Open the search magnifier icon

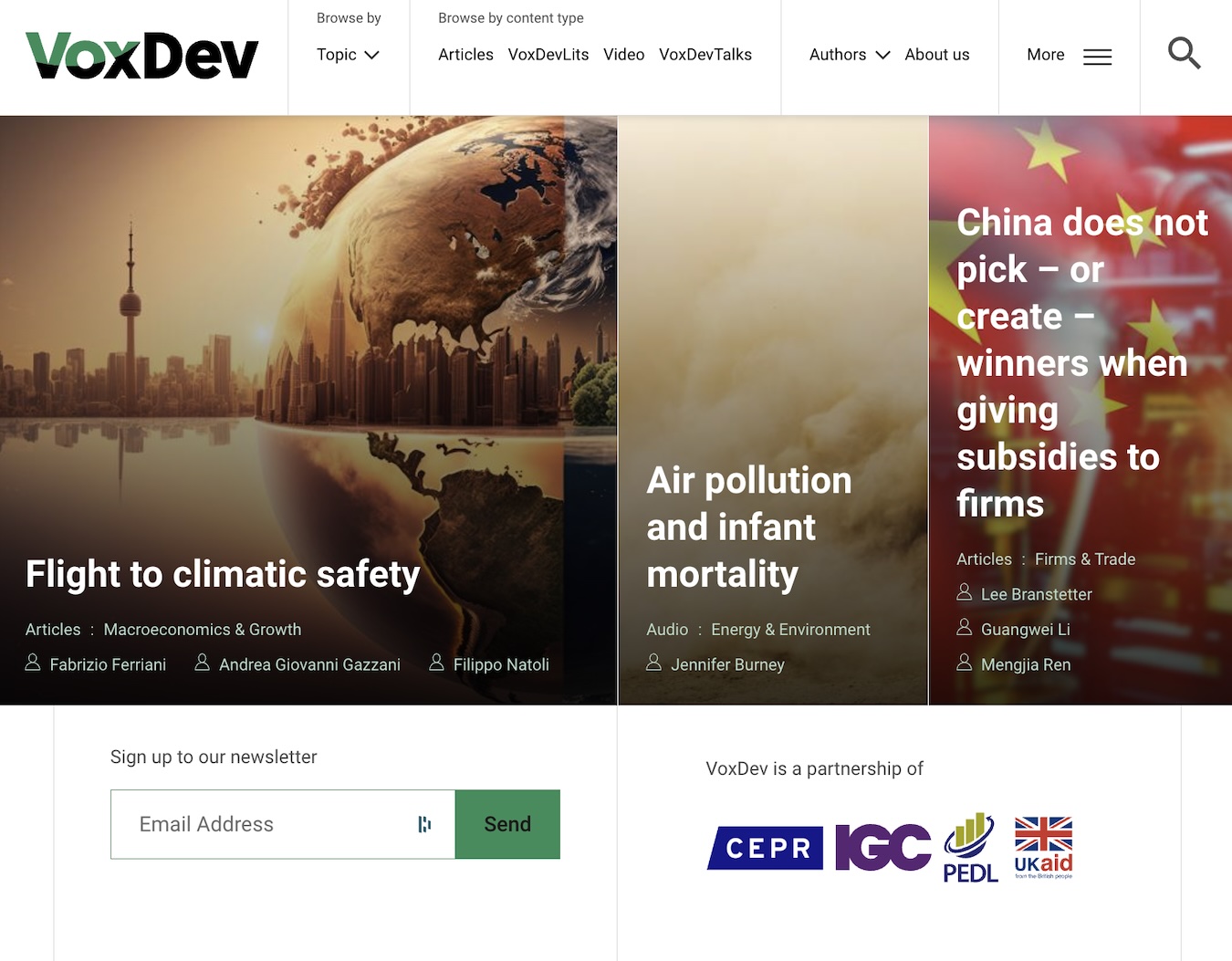[1184, 54]
